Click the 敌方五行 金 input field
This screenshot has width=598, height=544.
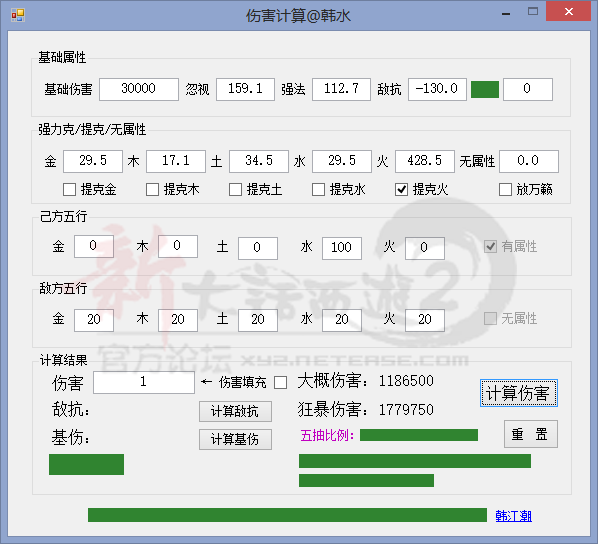[x=94, y=320]
